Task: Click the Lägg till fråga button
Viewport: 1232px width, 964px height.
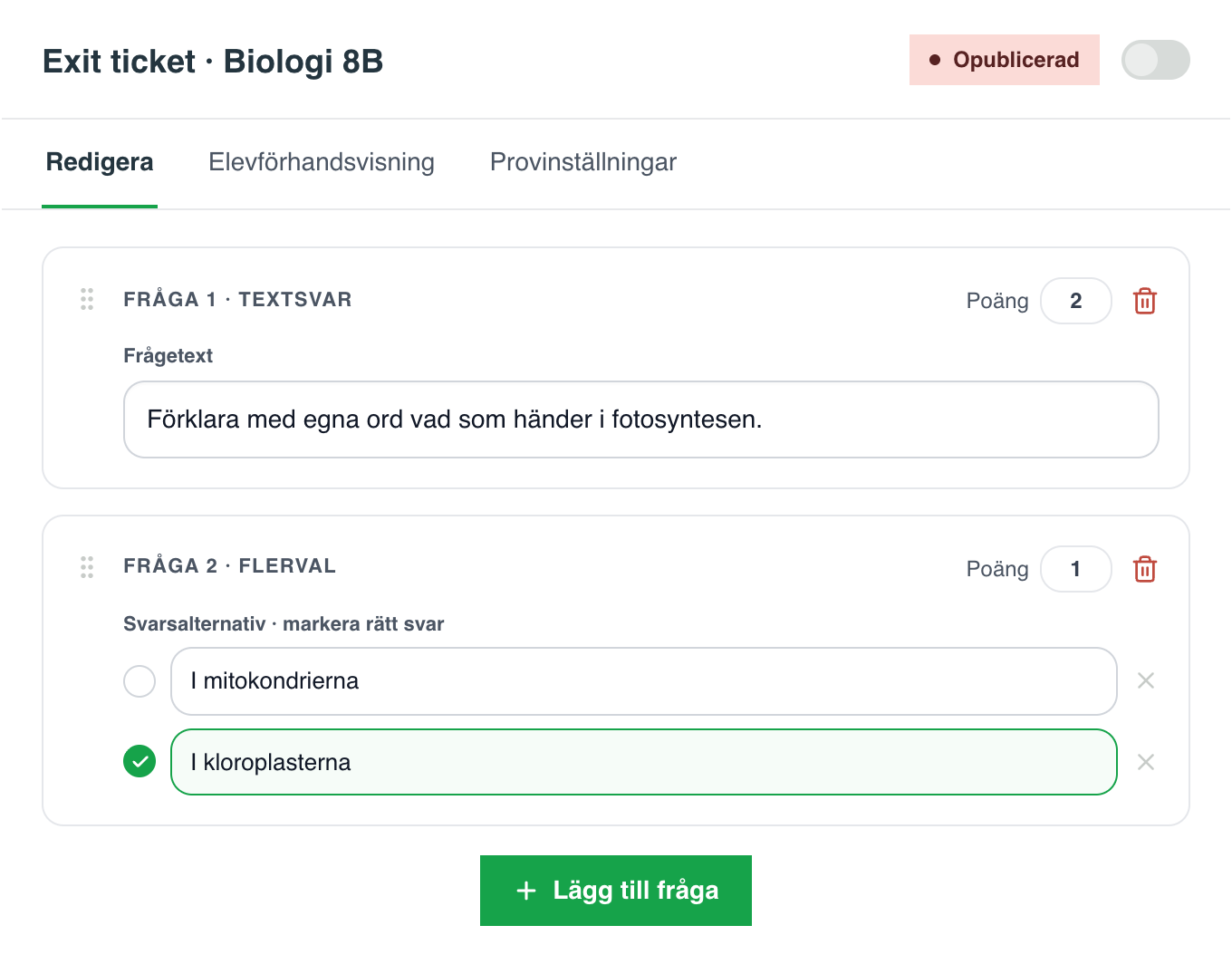Action: 616,891
